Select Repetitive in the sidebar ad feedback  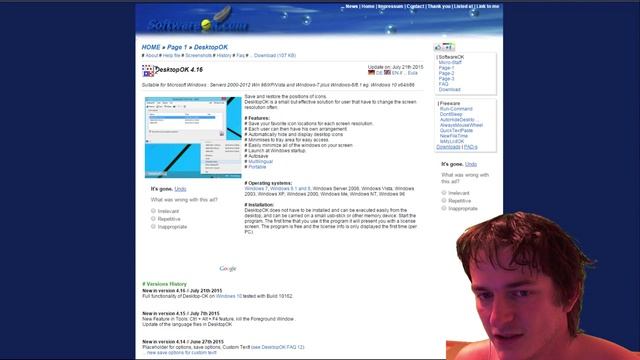[x=444, y=200]
